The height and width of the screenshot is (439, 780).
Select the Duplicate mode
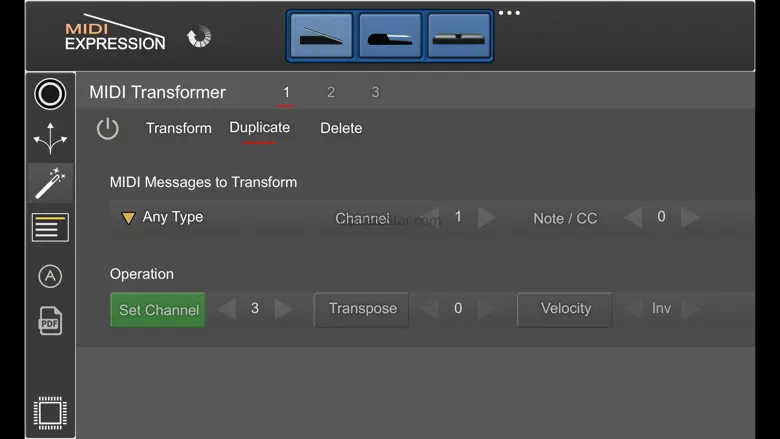[x=260, y=128]
